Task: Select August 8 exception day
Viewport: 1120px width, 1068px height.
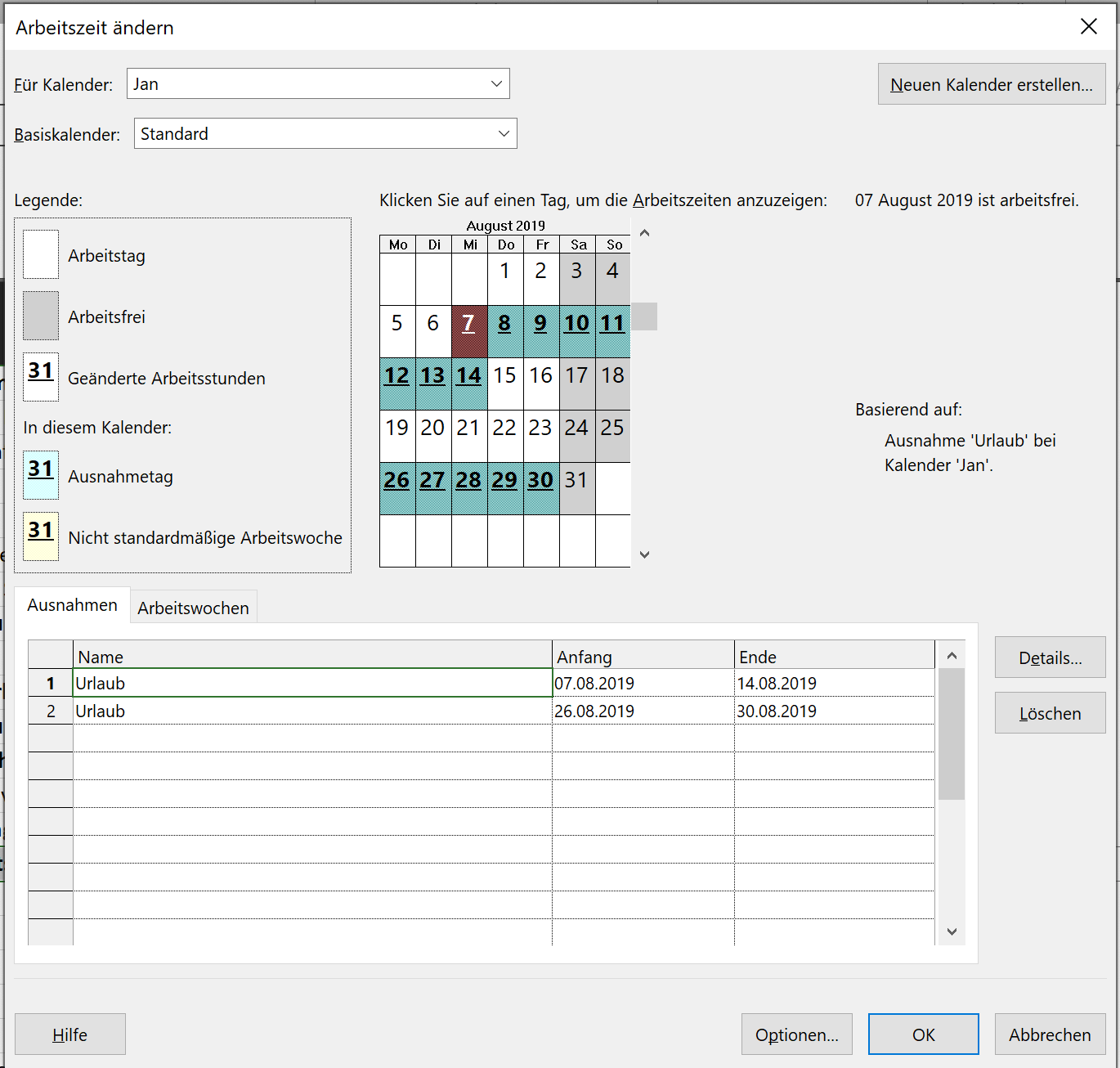Action: (505, 331)
